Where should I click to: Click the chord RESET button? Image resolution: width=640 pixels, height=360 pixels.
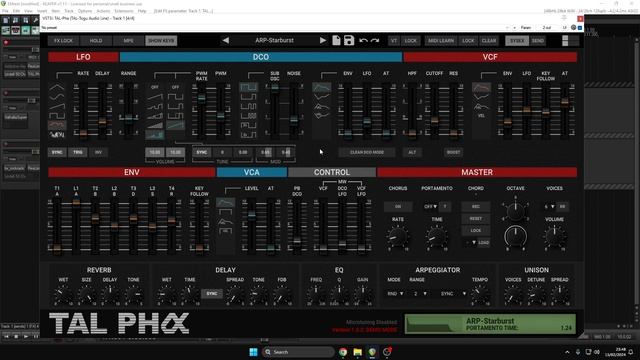476,218
